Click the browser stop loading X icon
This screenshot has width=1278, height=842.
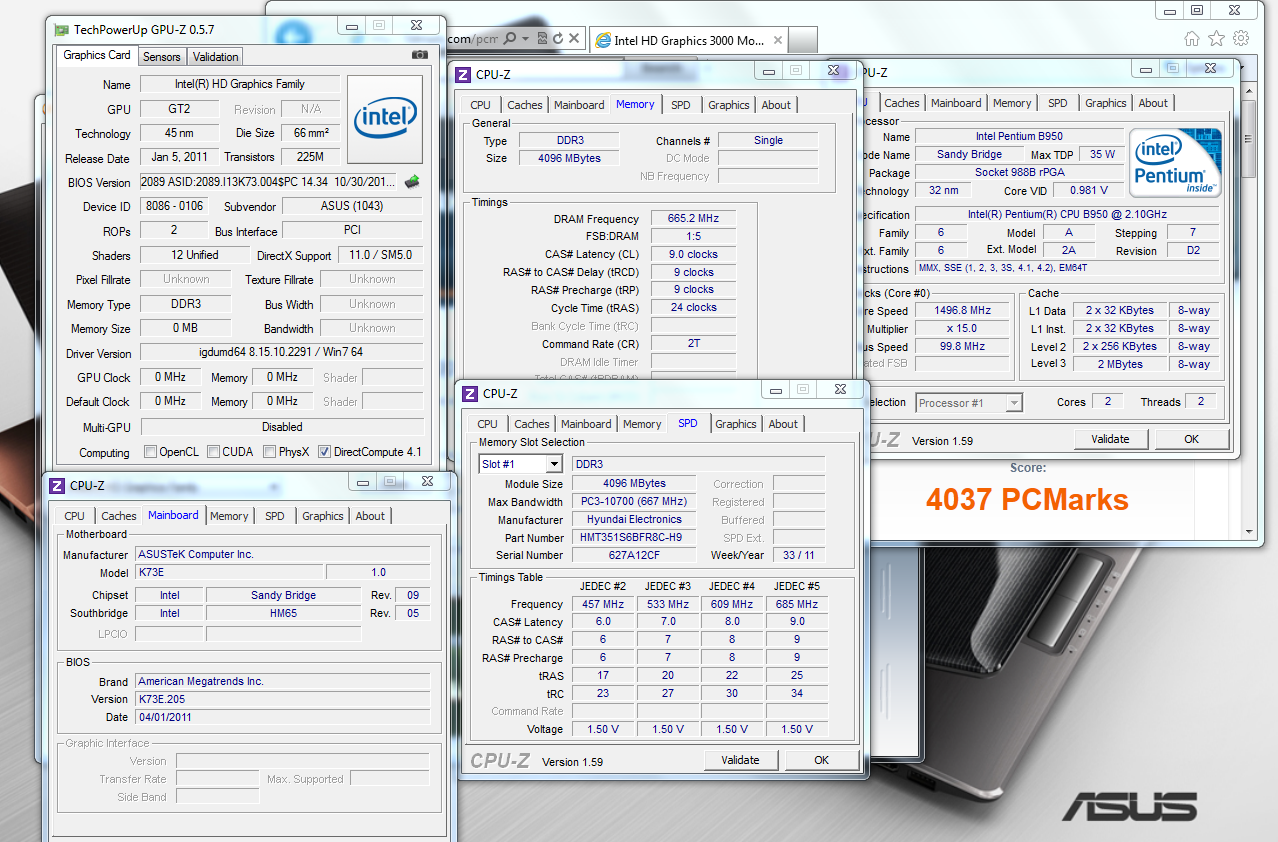[x=575, y=39]
